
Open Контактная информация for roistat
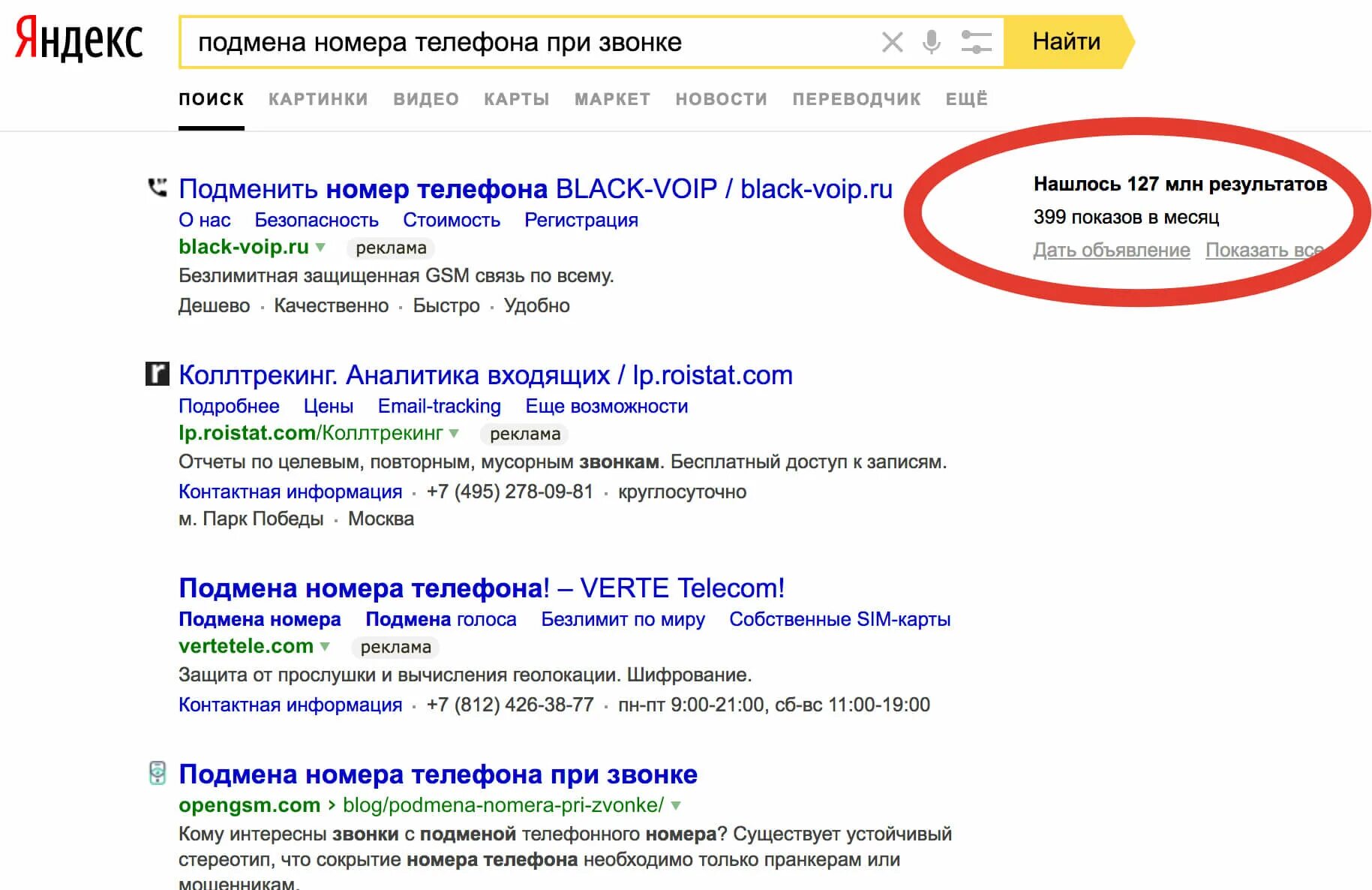tap(290, 492)
